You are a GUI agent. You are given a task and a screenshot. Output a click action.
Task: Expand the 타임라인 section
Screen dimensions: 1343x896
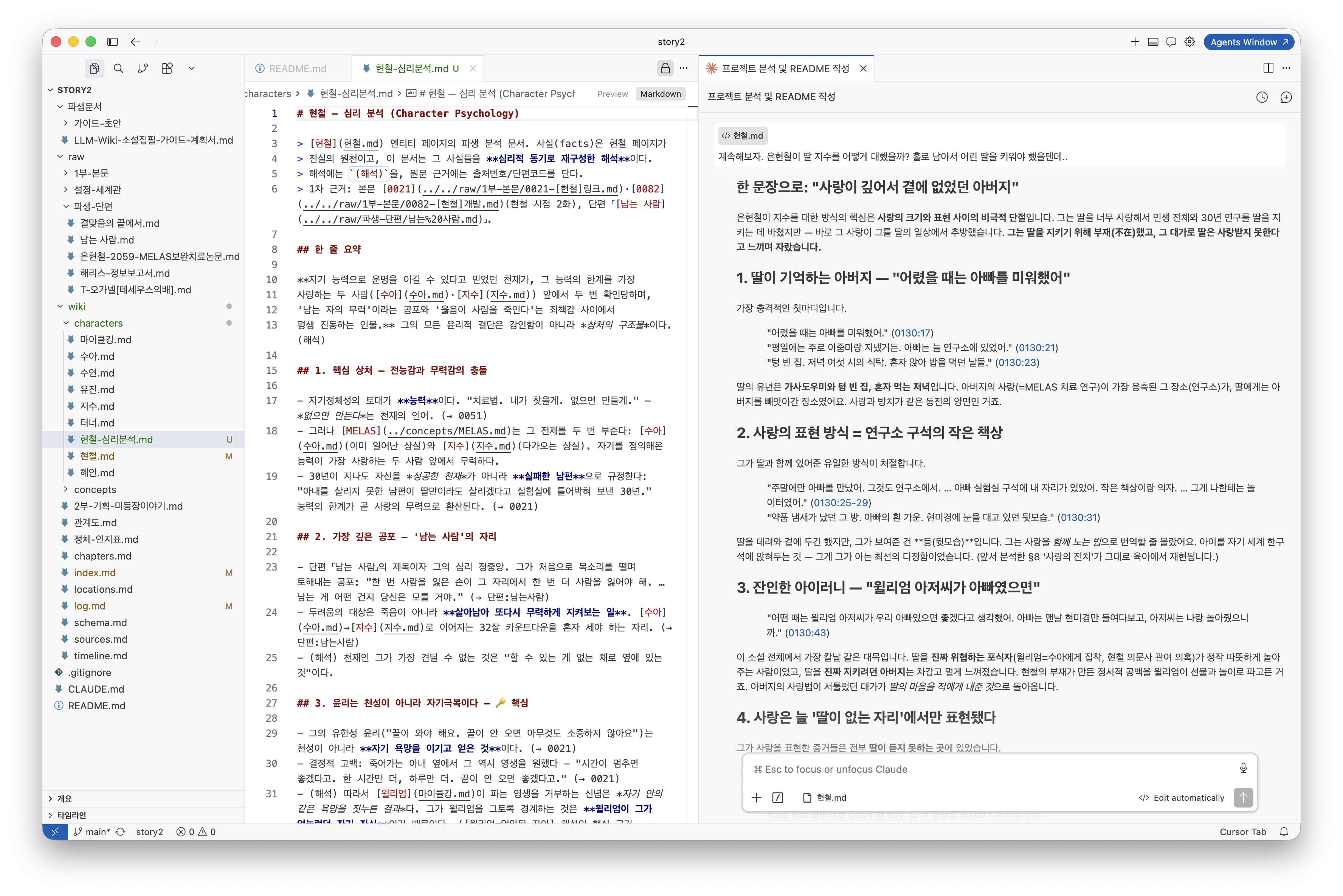pos(71,815)
